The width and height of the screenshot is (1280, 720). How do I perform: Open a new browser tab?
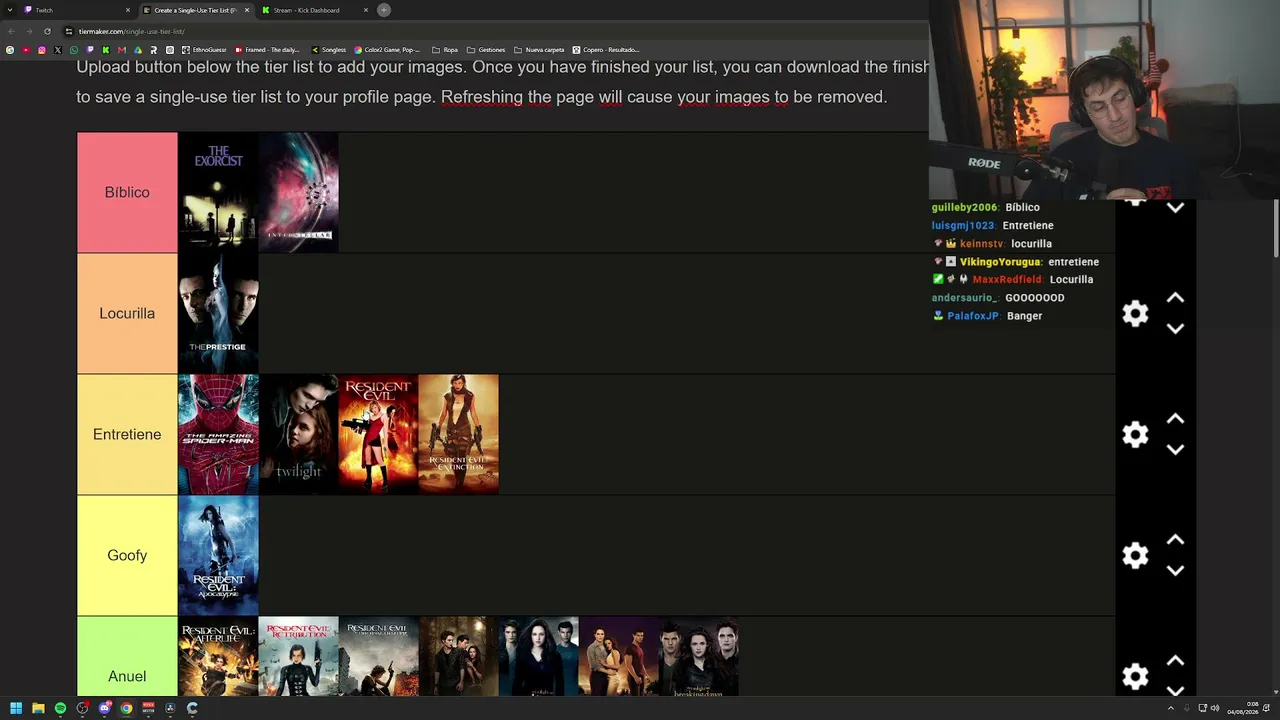pos(384,10)
